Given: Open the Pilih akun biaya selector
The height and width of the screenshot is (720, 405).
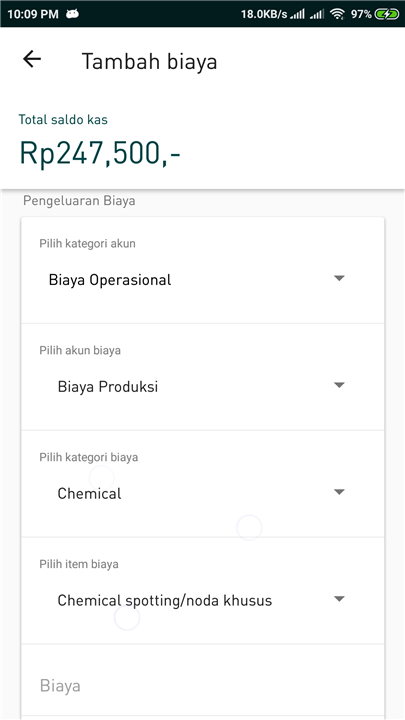Looking at the screenshot, I should pos(202,377).
